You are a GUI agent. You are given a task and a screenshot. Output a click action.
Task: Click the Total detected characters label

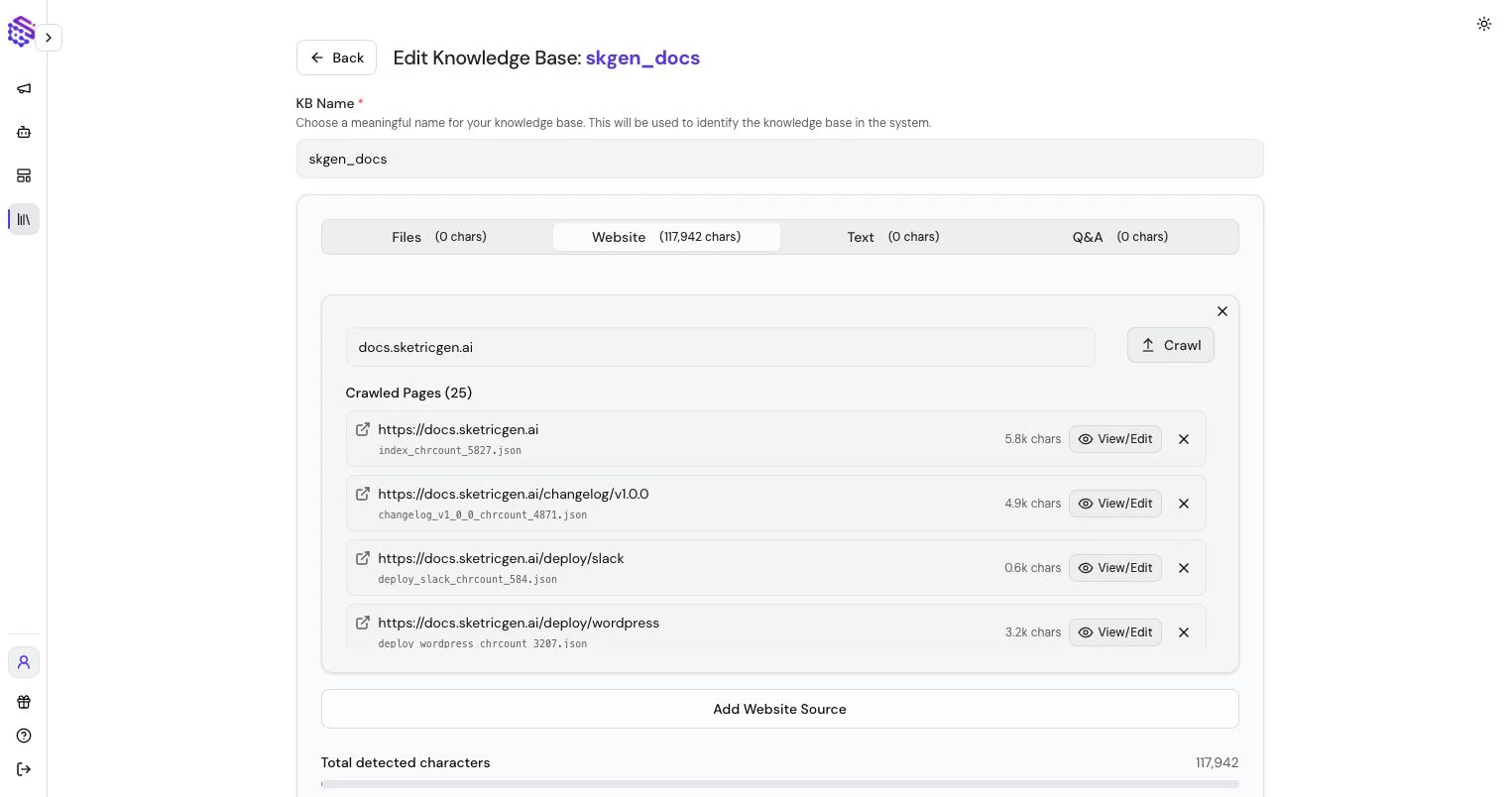tap(406, 762)
